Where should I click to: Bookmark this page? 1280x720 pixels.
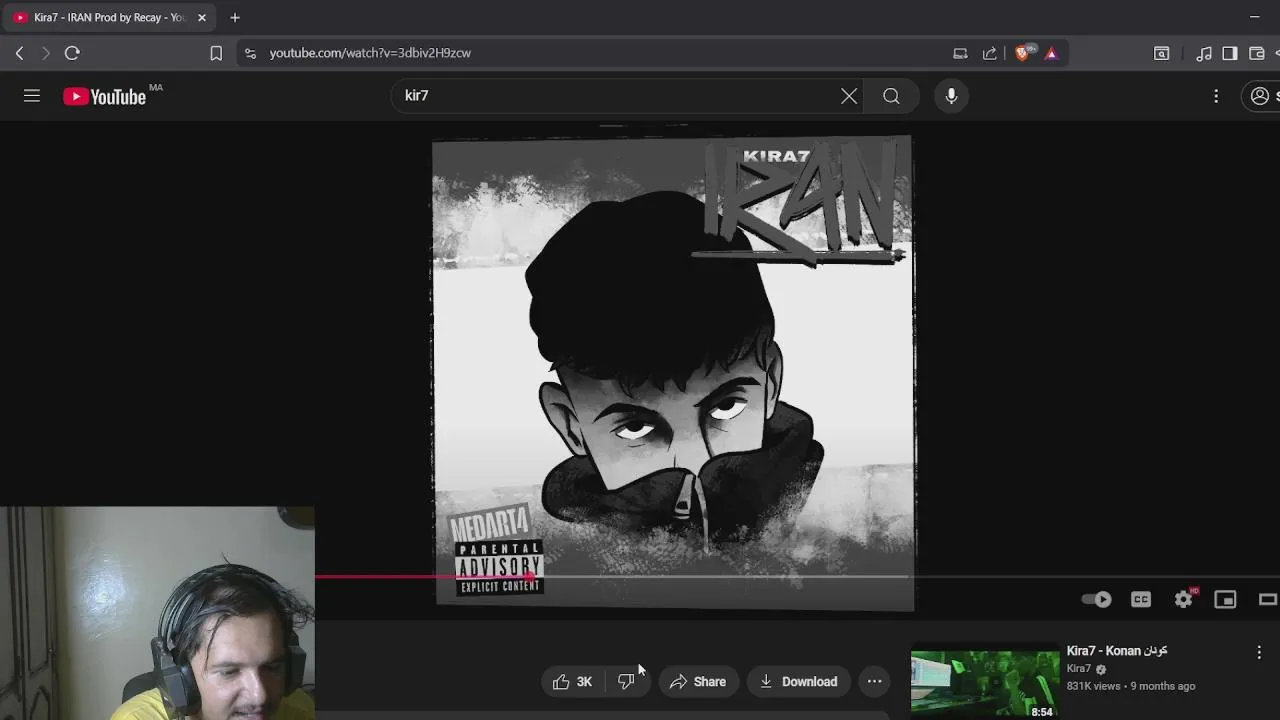point(216,53)
